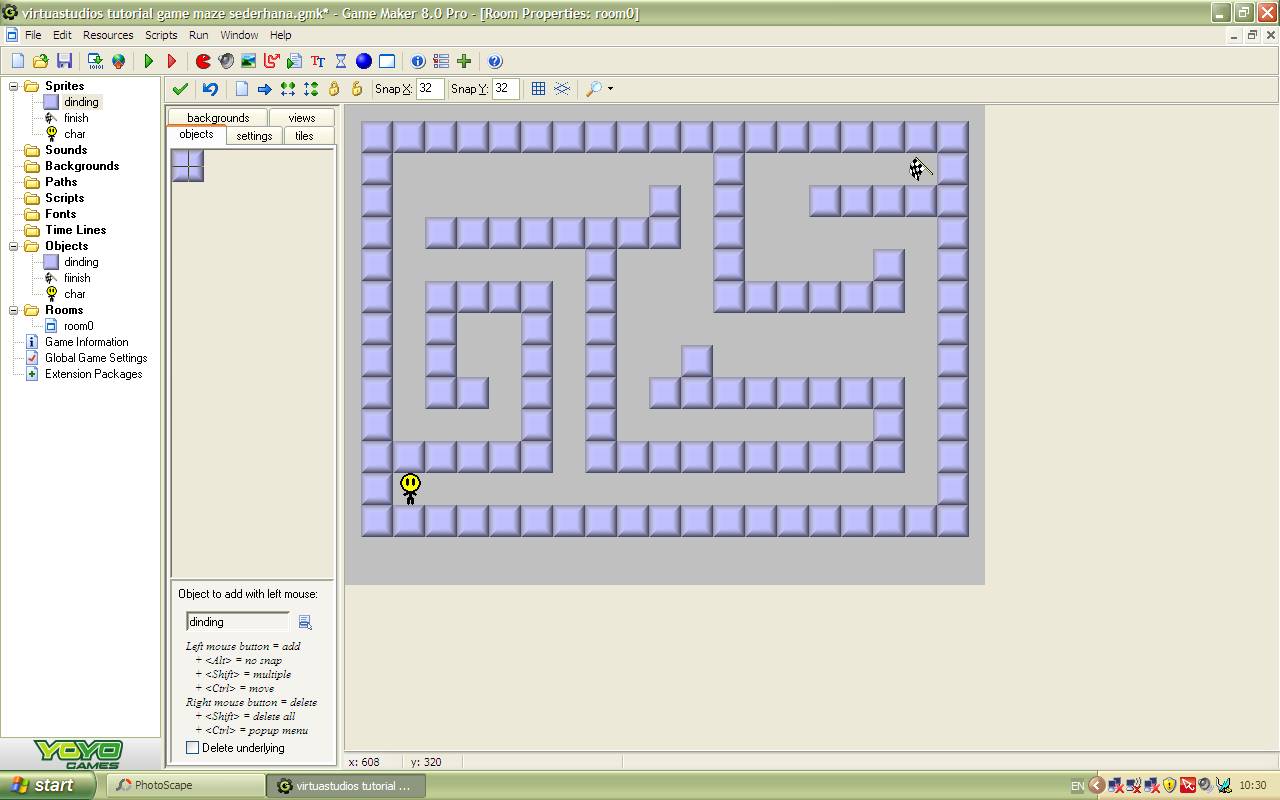
Task: Open Global Game Settings via the toolbar icon
Action: click(441, 60)
